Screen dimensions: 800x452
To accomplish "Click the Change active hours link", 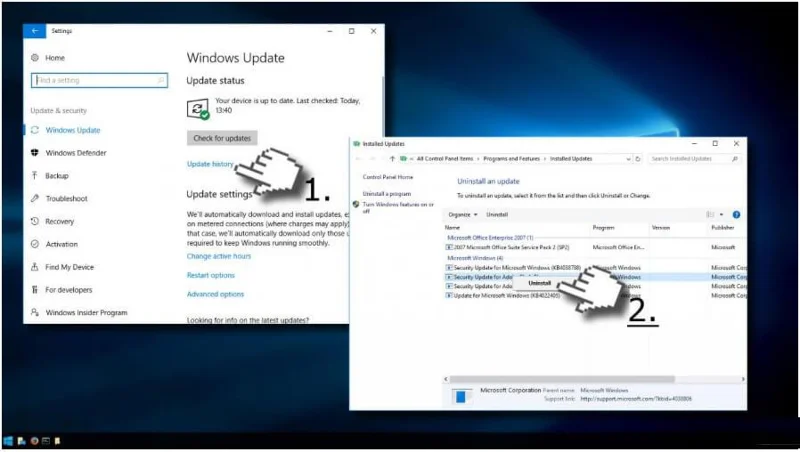I will pos(219,256).
